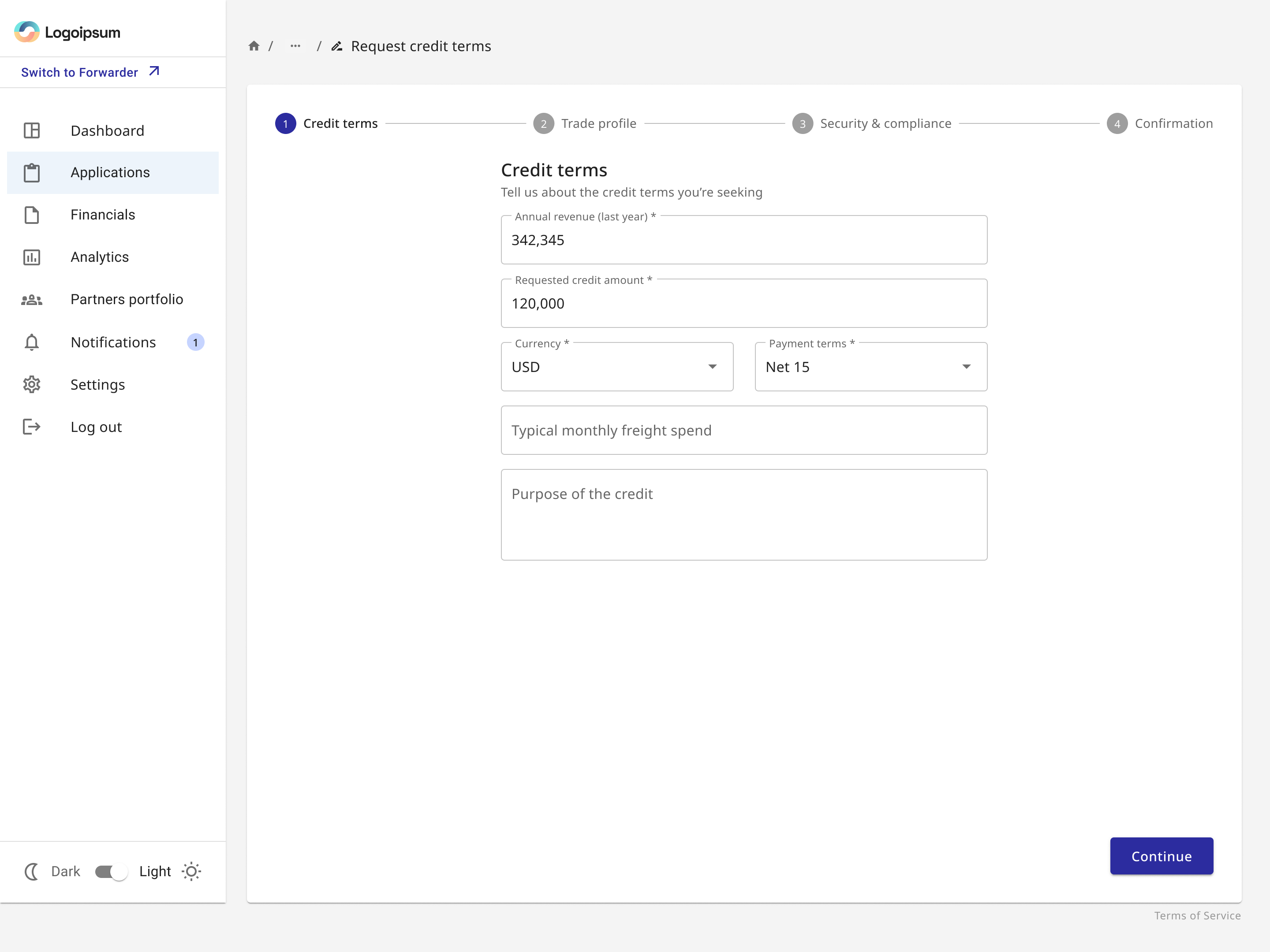1270x952 pixels.
Task: Click the Logoipsum logo
Action: coord(67,32)
